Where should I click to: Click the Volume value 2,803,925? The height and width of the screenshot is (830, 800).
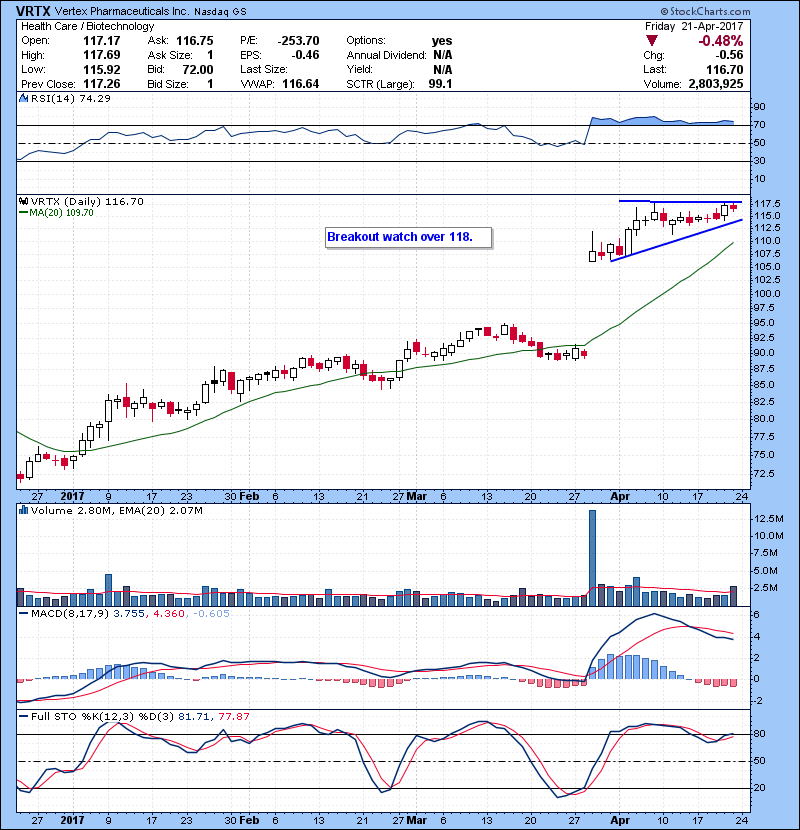(716, 84)
